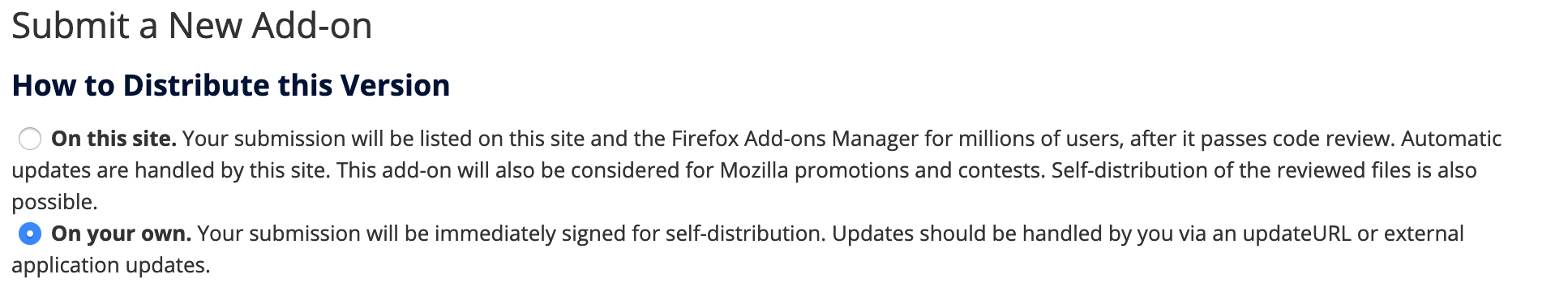Click the word 'possible.' ending first option
The height and width of the screenshot is (296, 1568).
[54, 202]
